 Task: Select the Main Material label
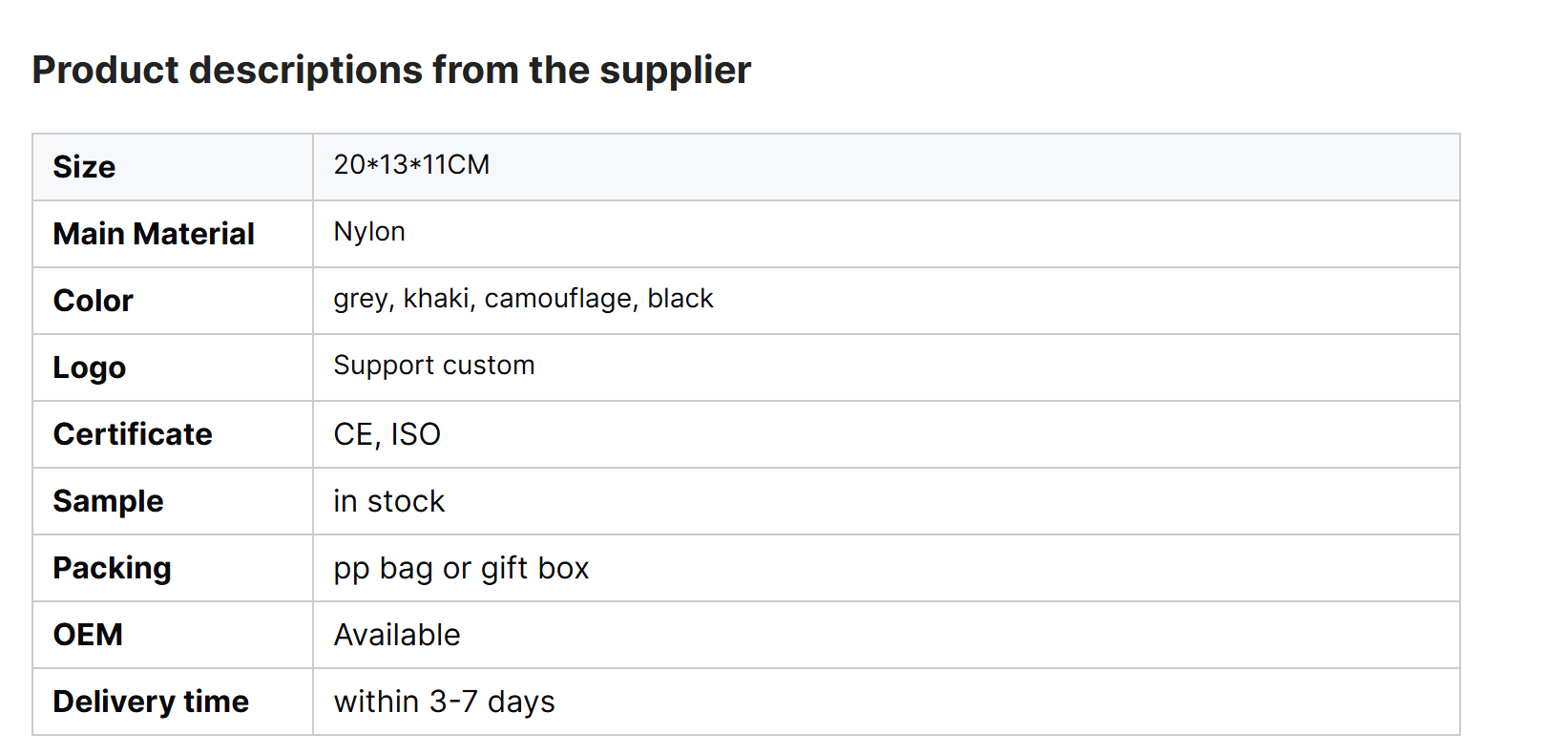[154, 234]
